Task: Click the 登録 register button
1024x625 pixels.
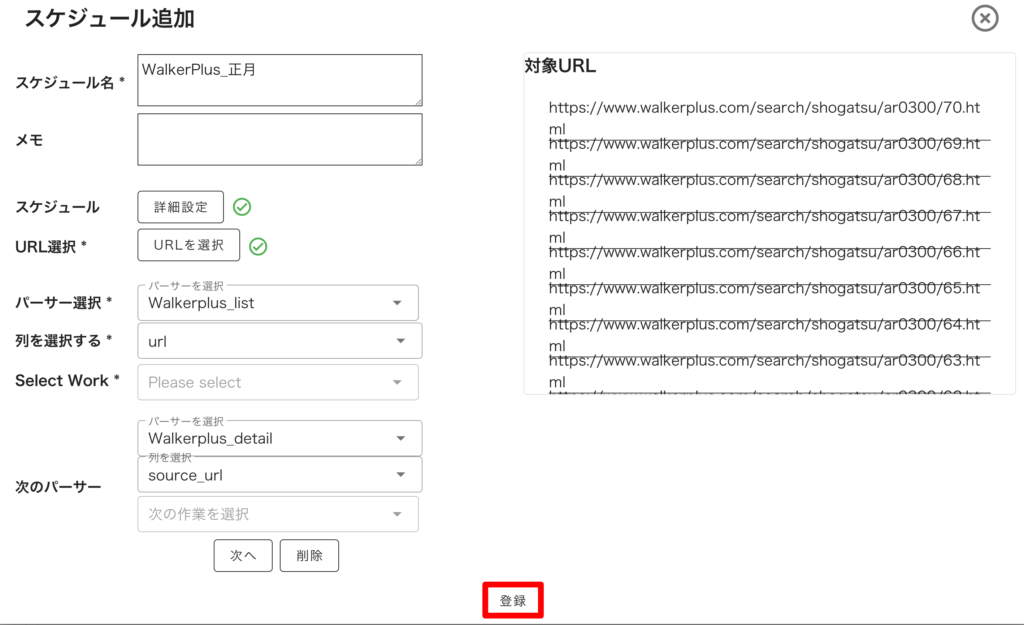Action: (x=513, y=601)
